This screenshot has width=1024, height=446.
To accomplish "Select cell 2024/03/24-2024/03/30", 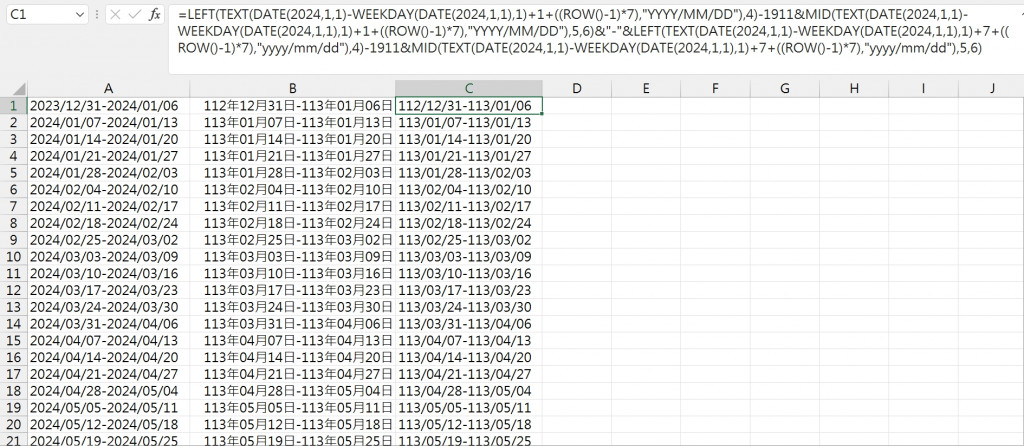I will coord(108,307).
